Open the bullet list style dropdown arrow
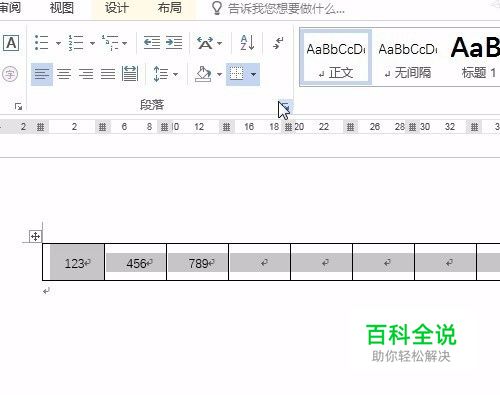 (58, 43)
